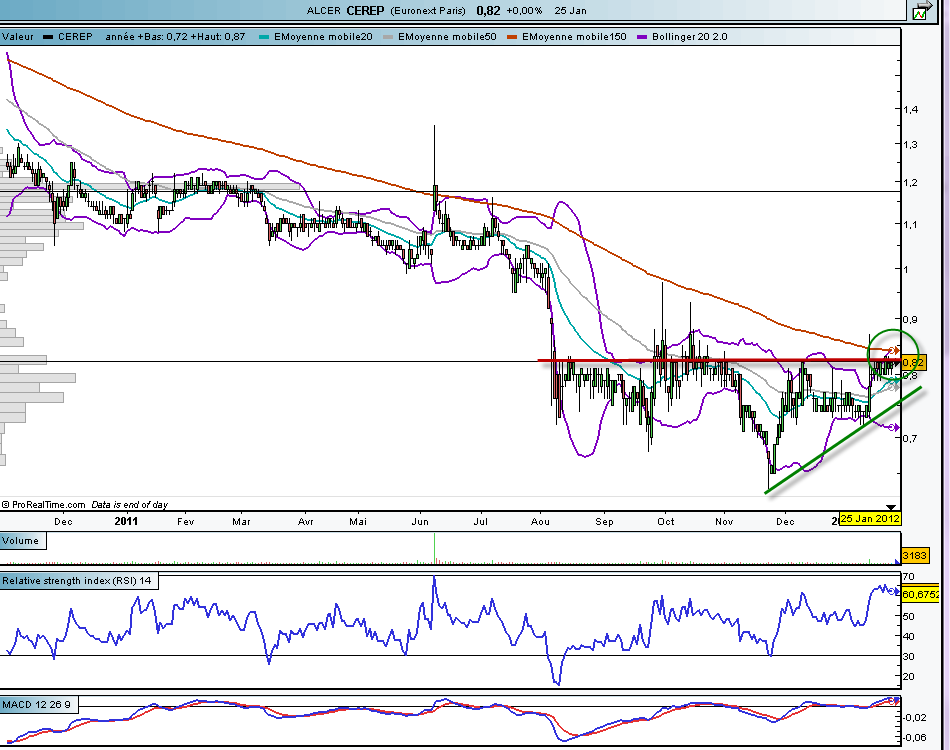Open the Volume panel header
950x750 pixels.
(x=21, y=541)
